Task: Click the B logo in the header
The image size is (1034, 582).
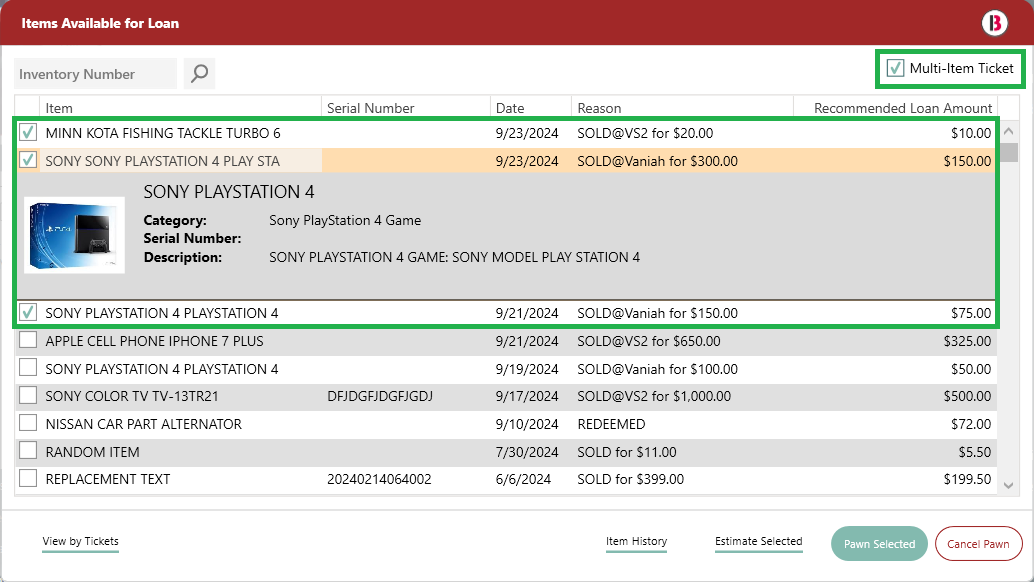Action: (x=994, y=23)
